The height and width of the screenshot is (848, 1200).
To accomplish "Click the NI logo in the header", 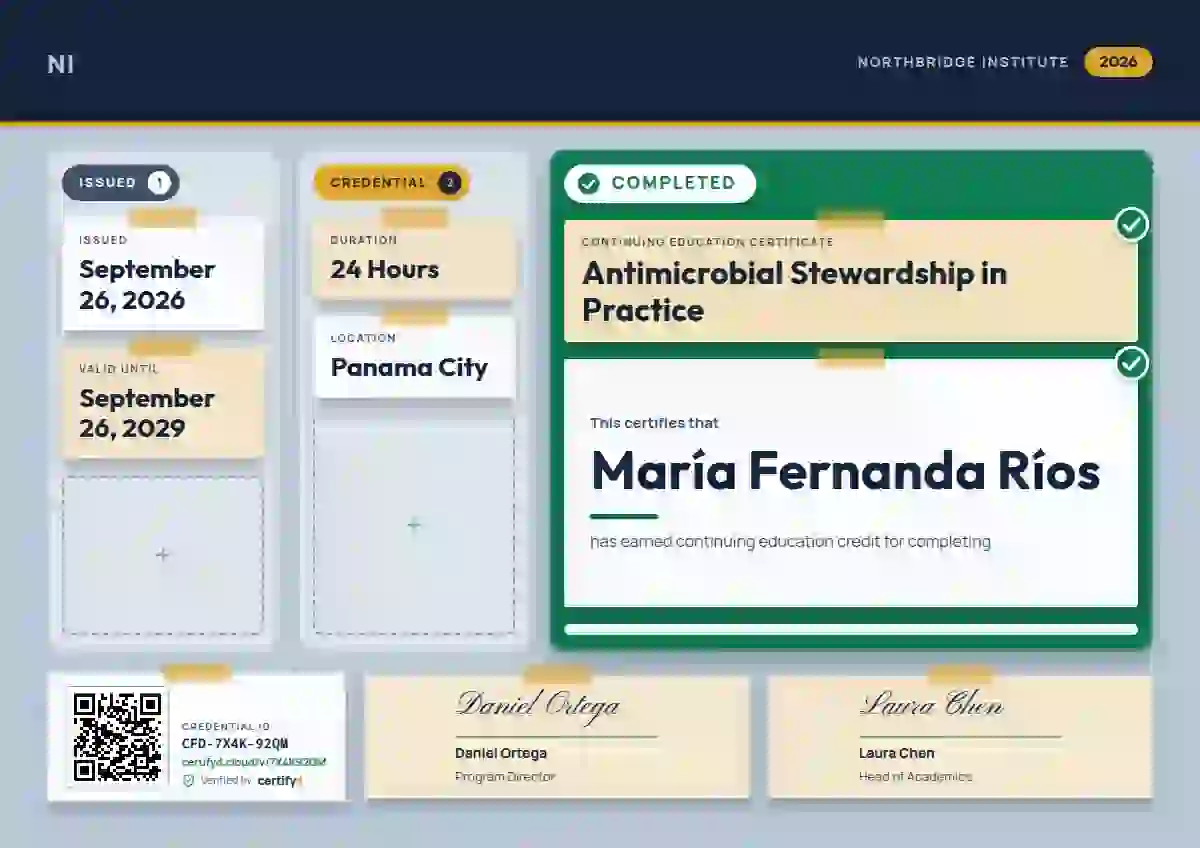I will pos(60,64).
